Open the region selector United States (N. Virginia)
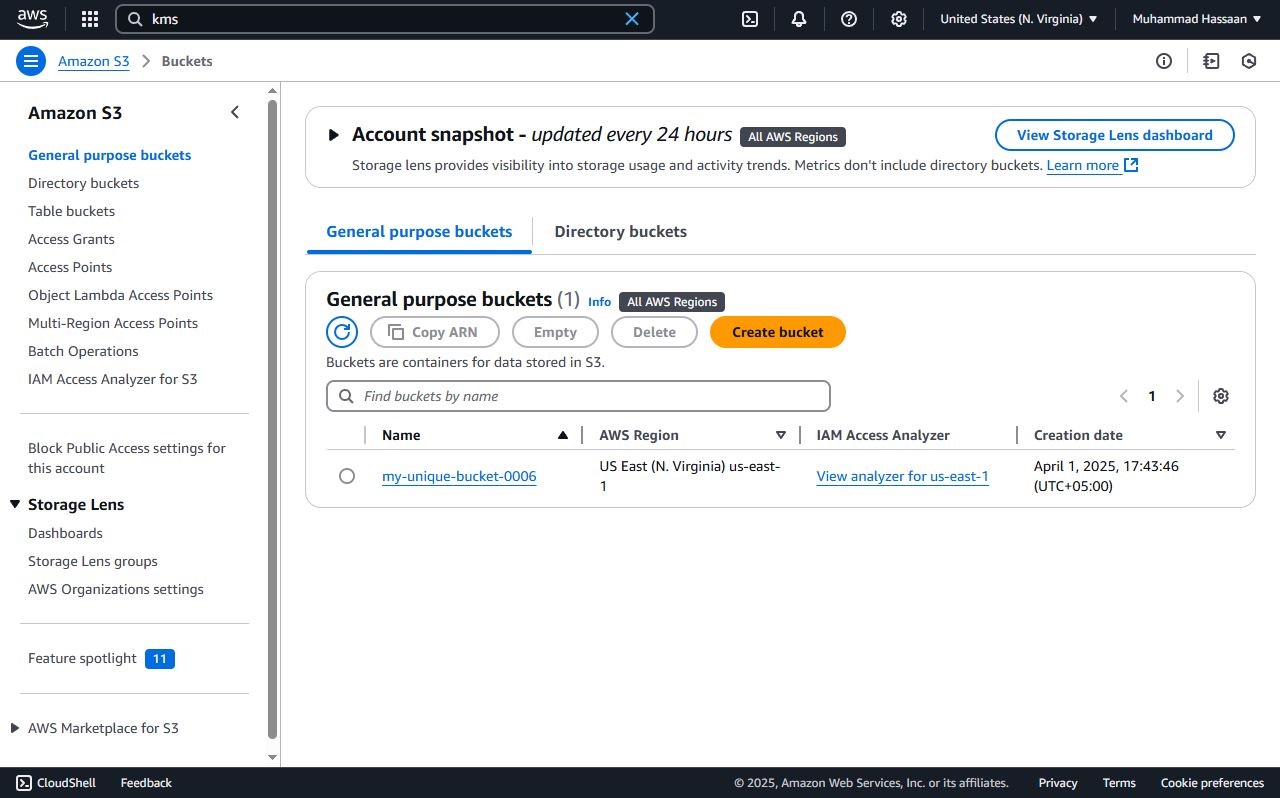Viewport: 1280px width, 798px height. click(1019, 19)
